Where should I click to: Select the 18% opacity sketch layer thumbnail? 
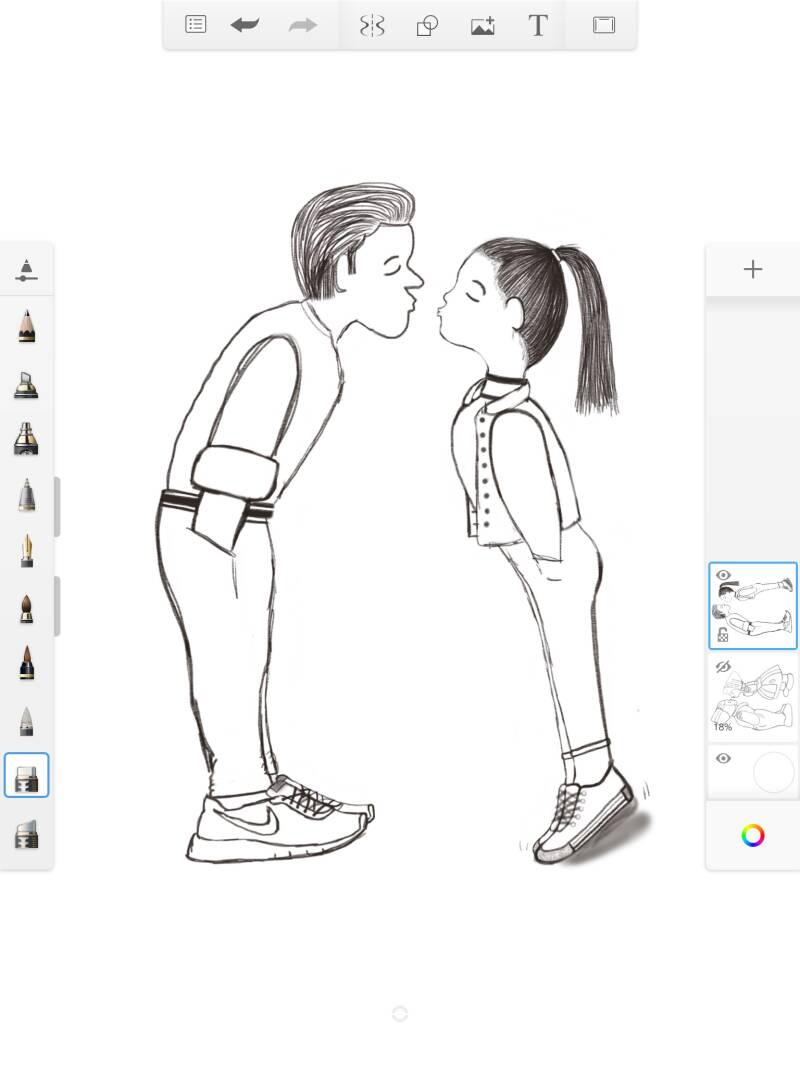(760, 695)
